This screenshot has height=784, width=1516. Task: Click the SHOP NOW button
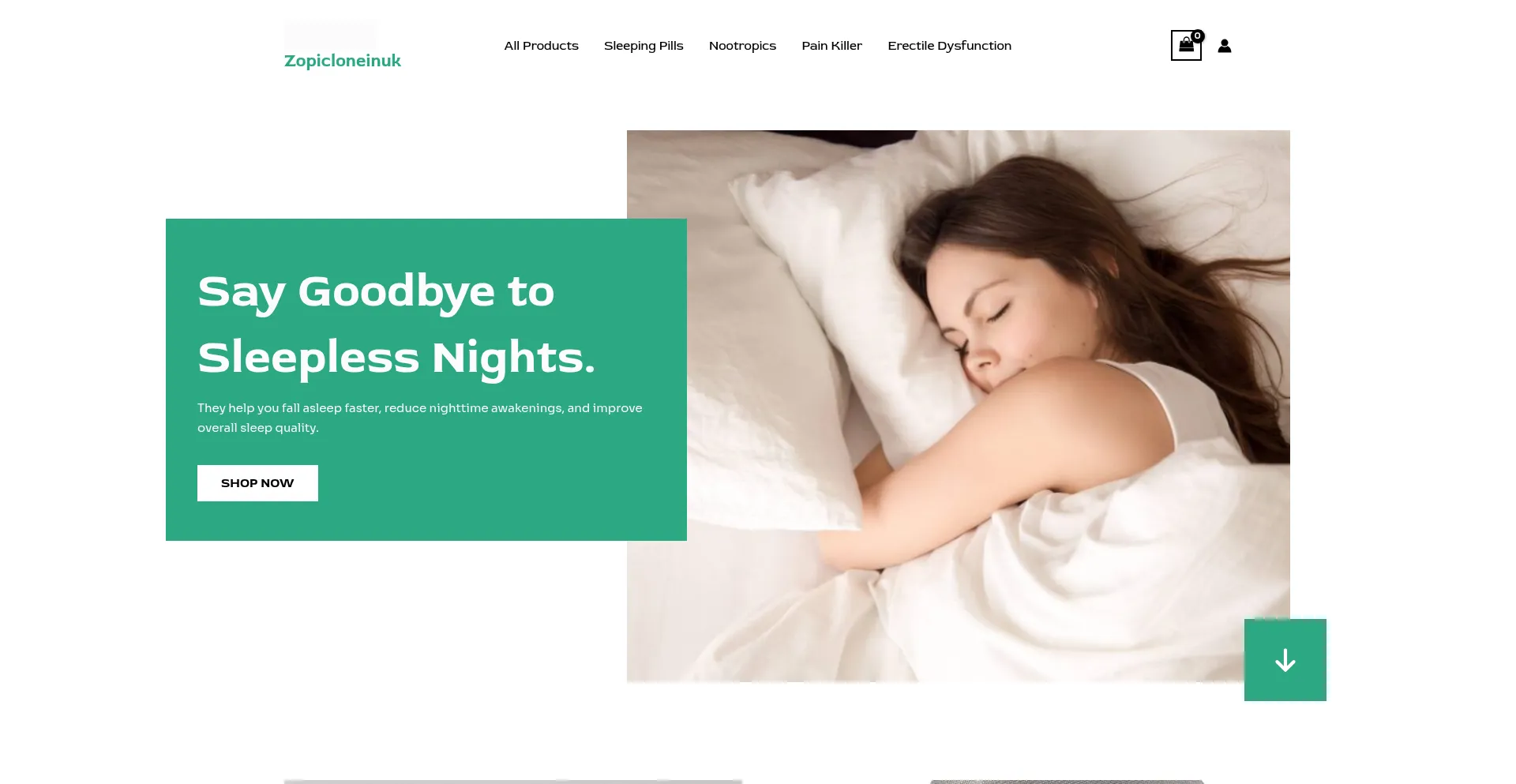coord(257,483)
